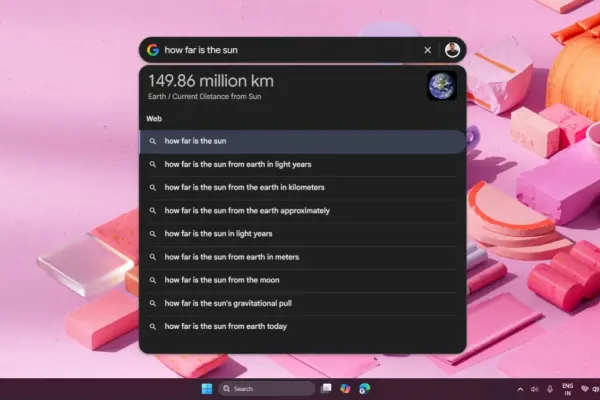Viewport: 600px width, 400px height.
Task: Click the Google logo in the search bar
Action: click(153, 50)
